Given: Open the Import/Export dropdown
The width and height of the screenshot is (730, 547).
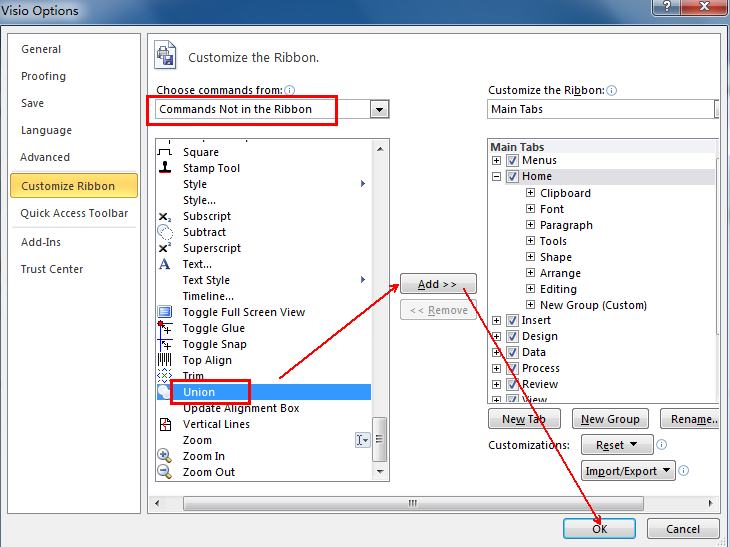Looking at the screenshot, I should click(628, 471).
